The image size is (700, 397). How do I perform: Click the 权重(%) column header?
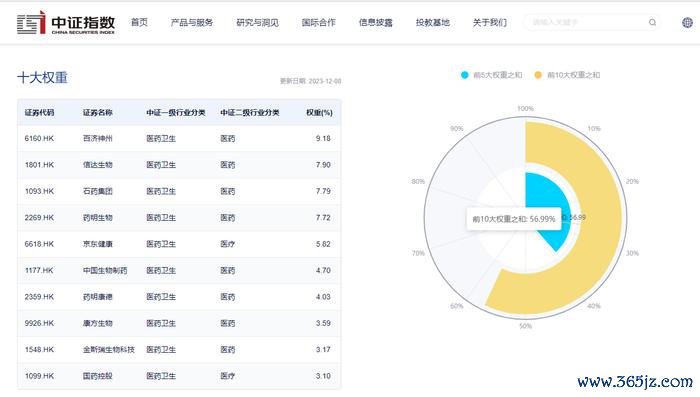click(x=319, y=113)
